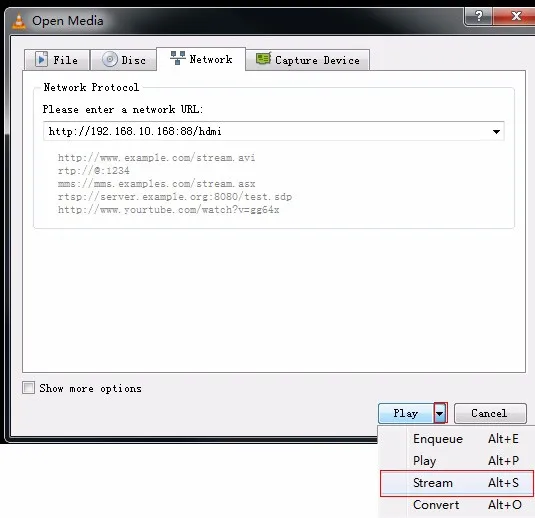Click example text rtsp://server.example.org:8080/test.sdp

tap(175, 197)
